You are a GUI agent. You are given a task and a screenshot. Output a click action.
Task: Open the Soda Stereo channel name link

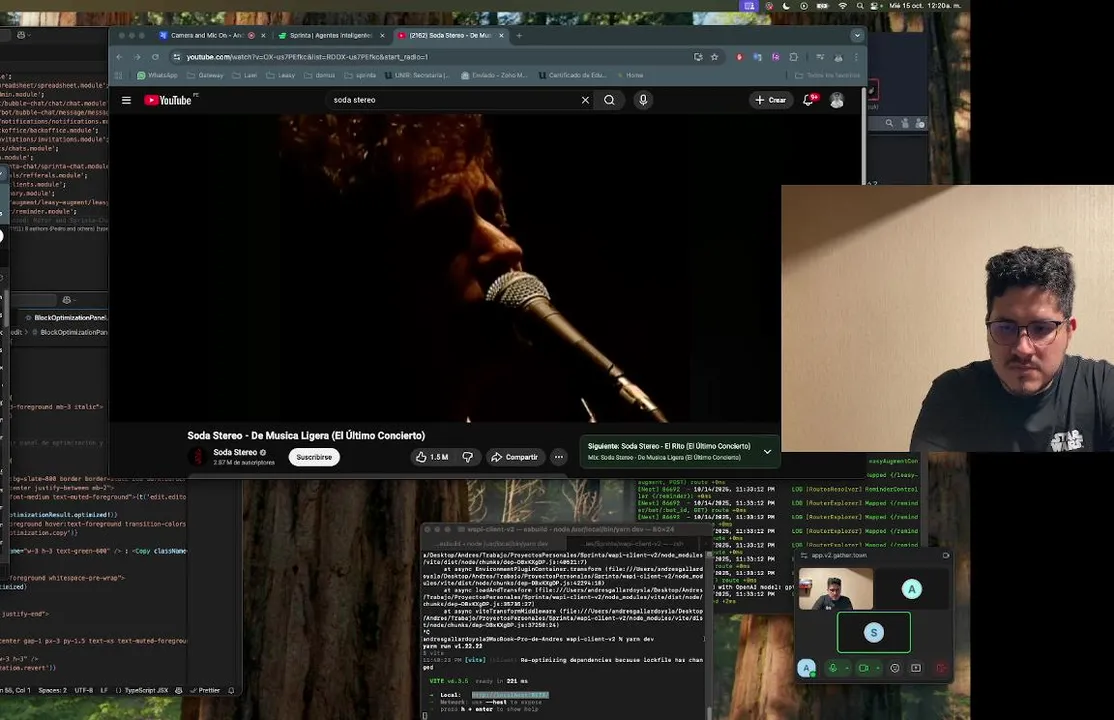[235, 452]
